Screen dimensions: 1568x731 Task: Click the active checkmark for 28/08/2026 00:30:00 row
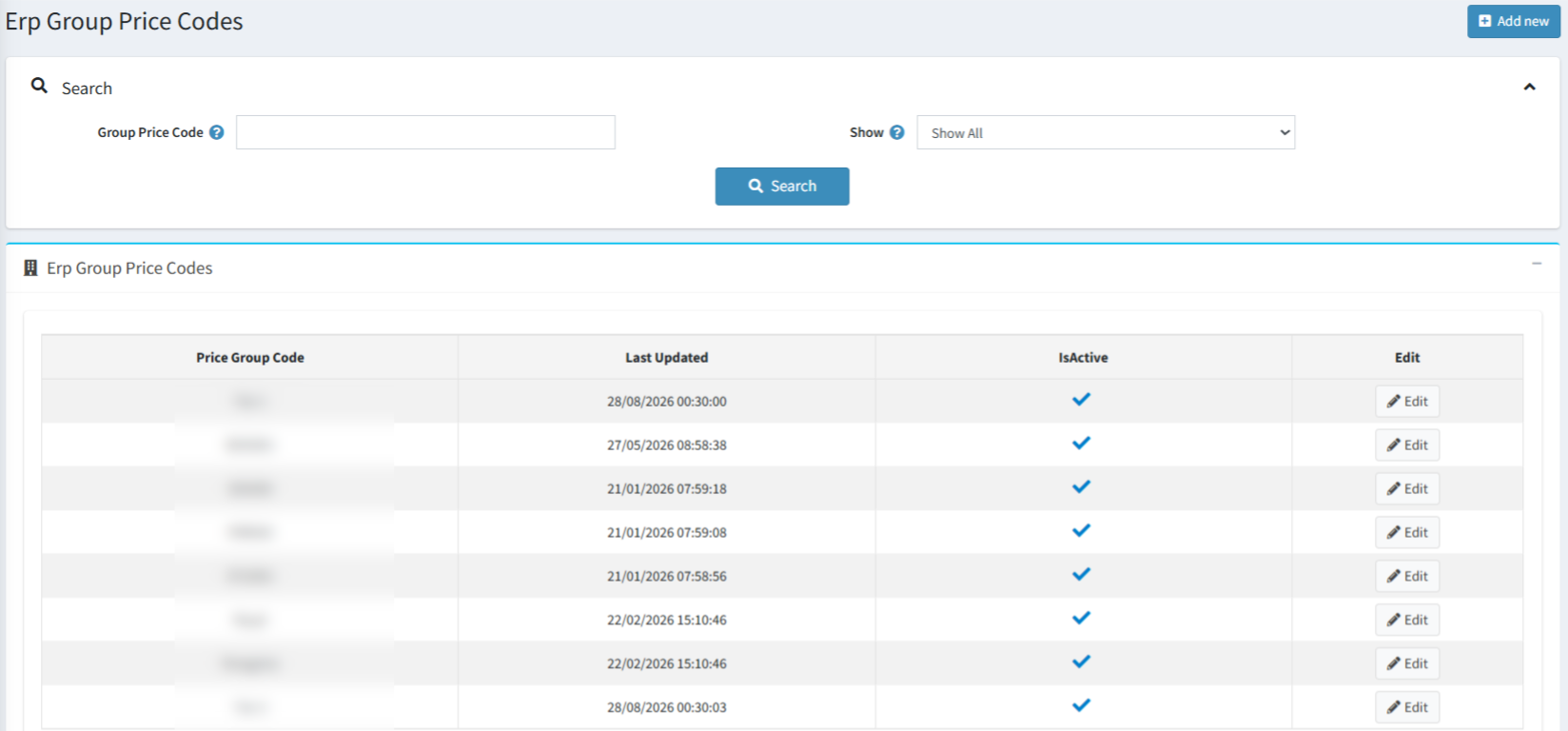[x=1081, y=400]
